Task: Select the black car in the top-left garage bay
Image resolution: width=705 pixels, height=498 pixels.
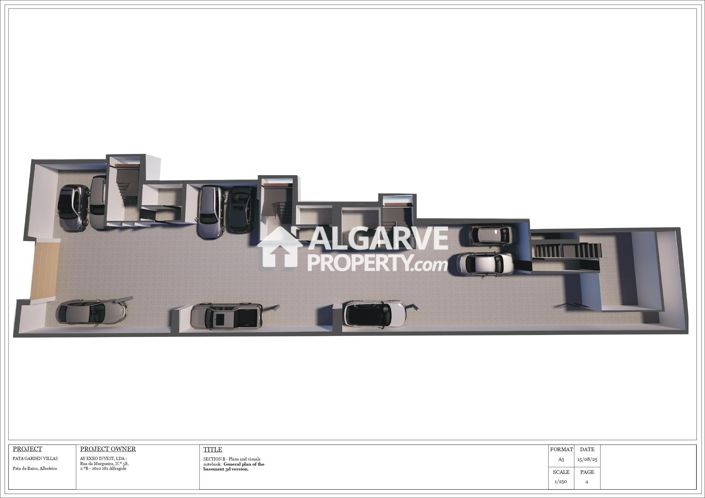Action: [72, 207]
